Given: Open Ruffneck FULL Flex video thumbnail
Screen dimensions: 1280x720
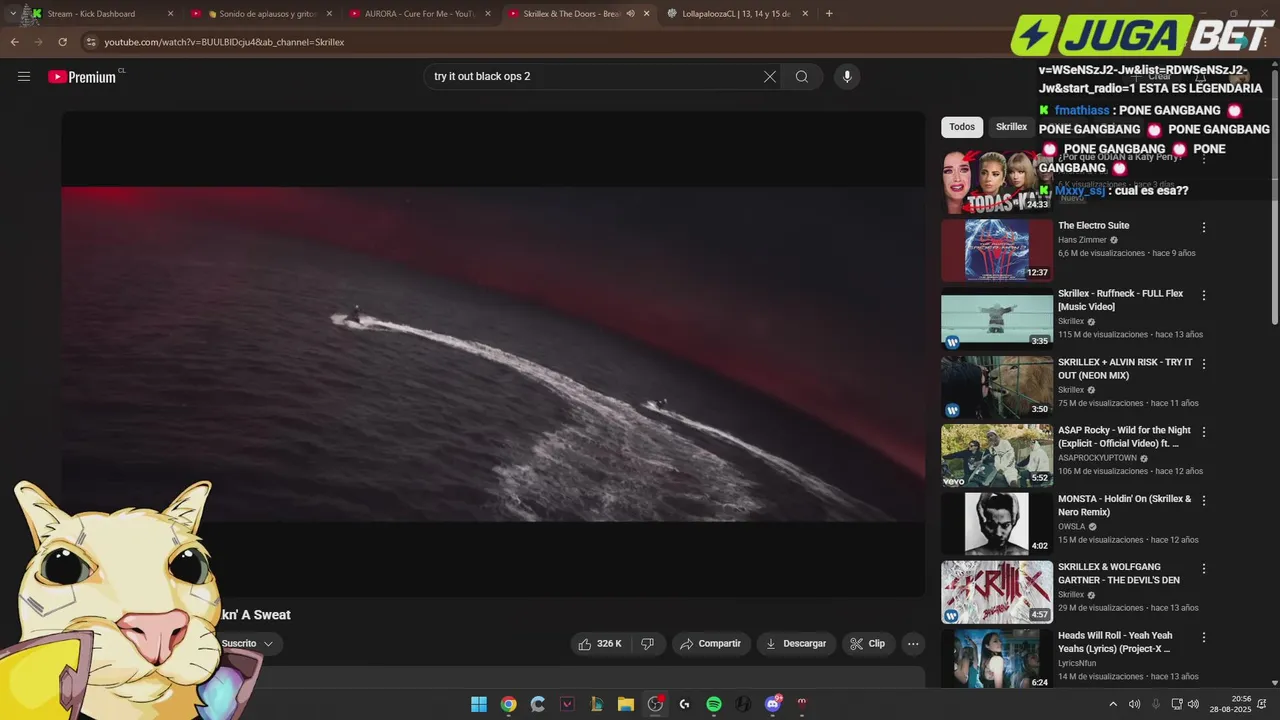Looking at the screenshot, I should 997,318.
